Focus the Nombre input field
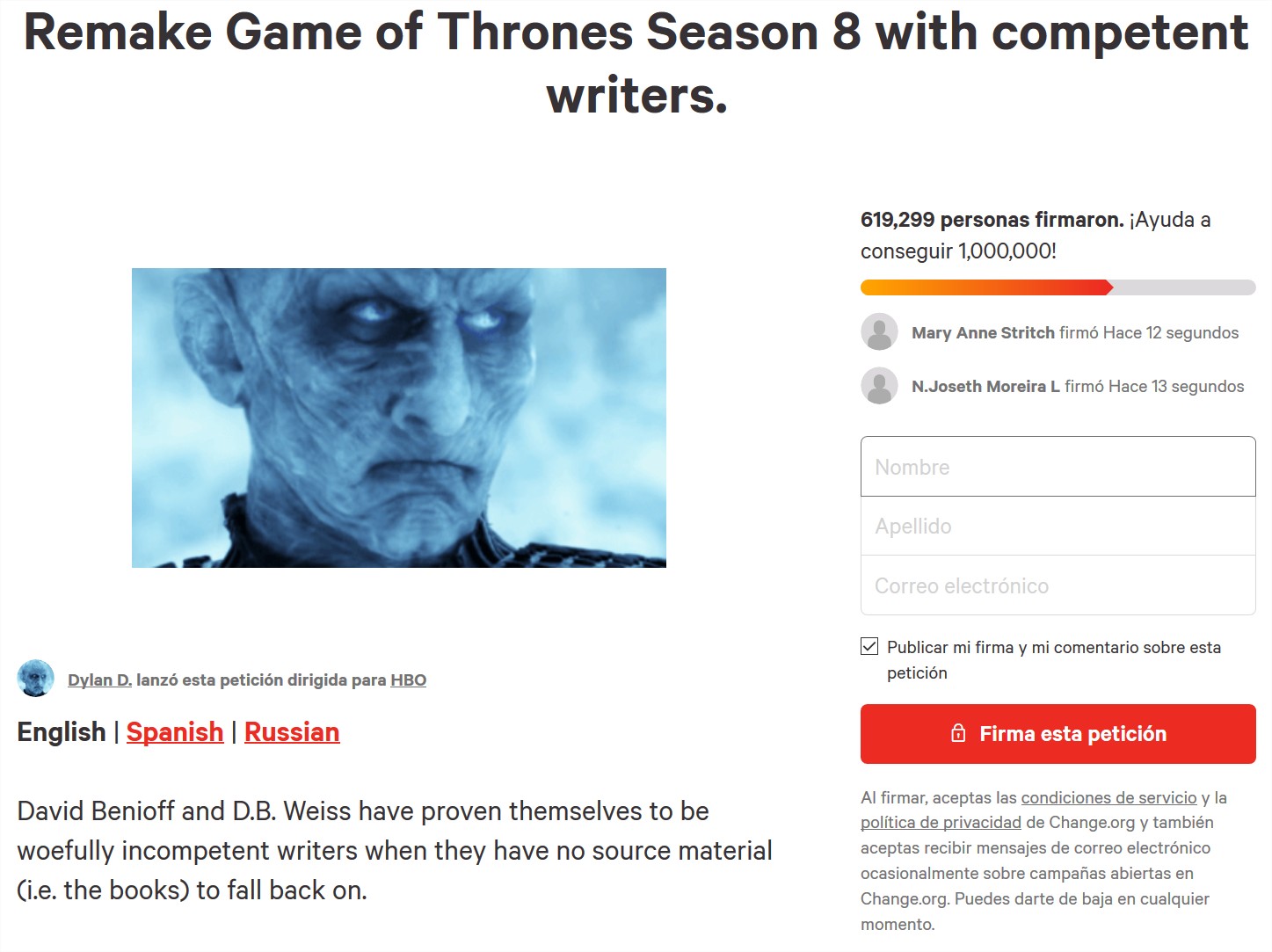The height and width of the screenshot is (952, 1272). (1058, 467)
